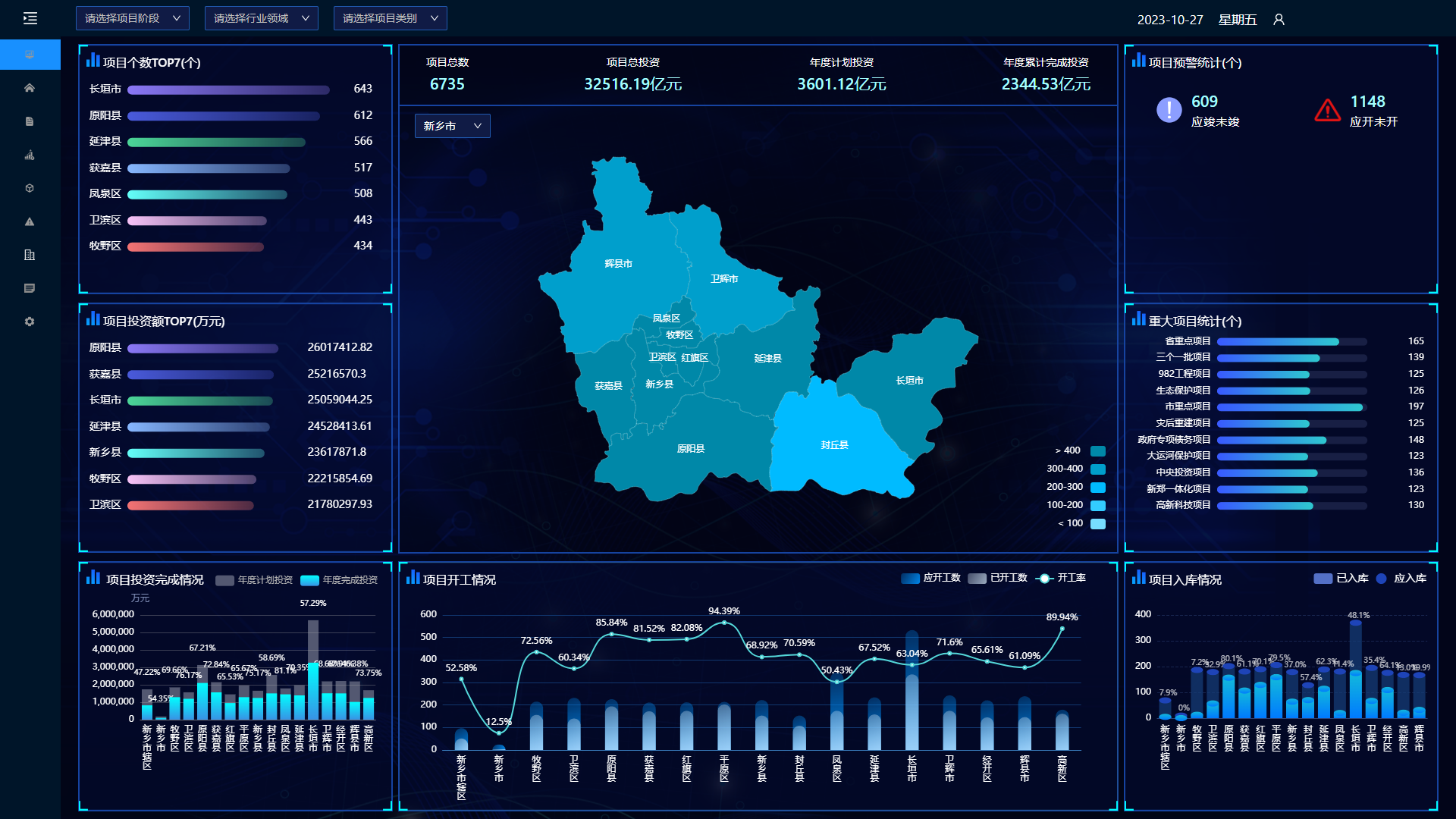Open the message note sidebar icon
This screenshot has height=819, width=1456.
pyautogui.click(x=30, y=288)
